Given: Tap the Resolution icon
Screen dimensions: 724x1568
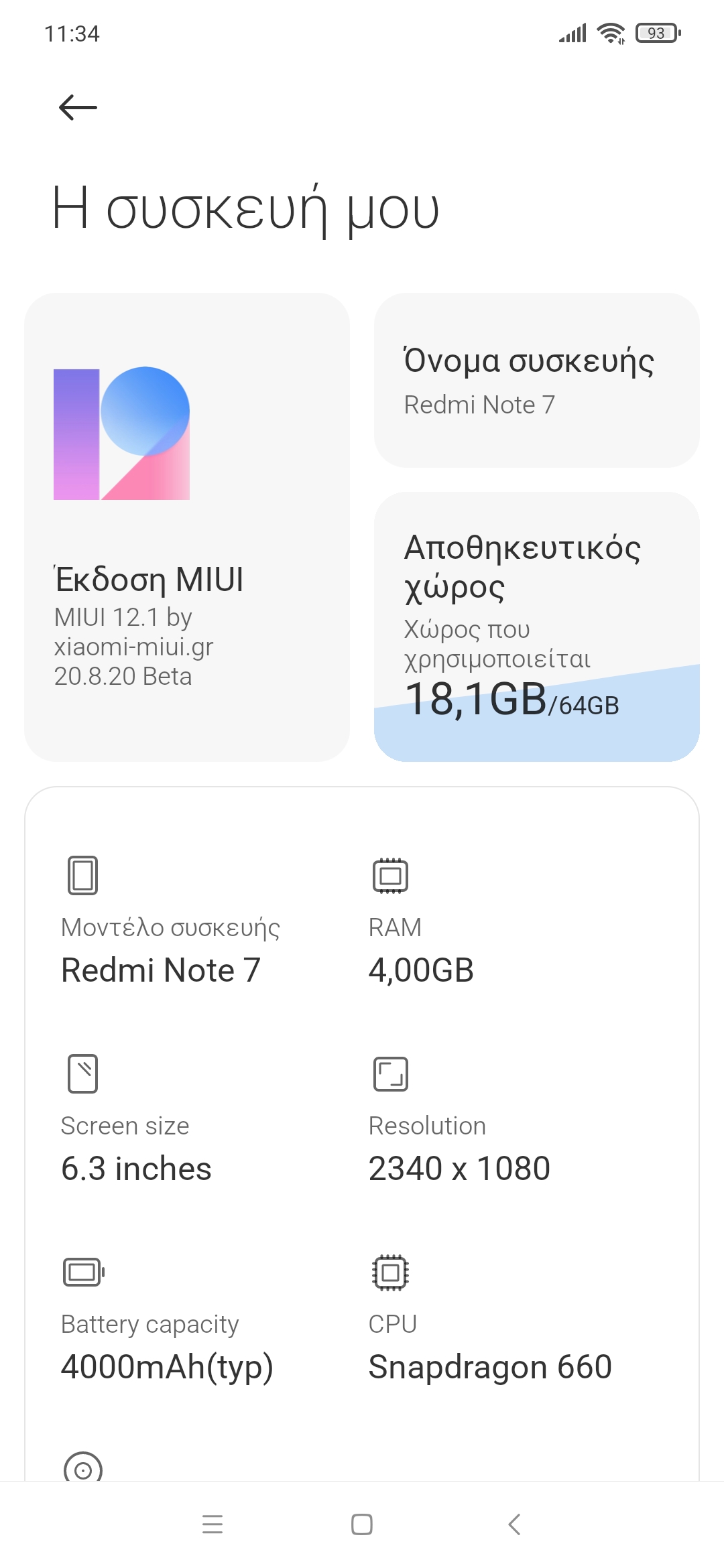Looking at the screenshot, I should tap(390, 1073).
